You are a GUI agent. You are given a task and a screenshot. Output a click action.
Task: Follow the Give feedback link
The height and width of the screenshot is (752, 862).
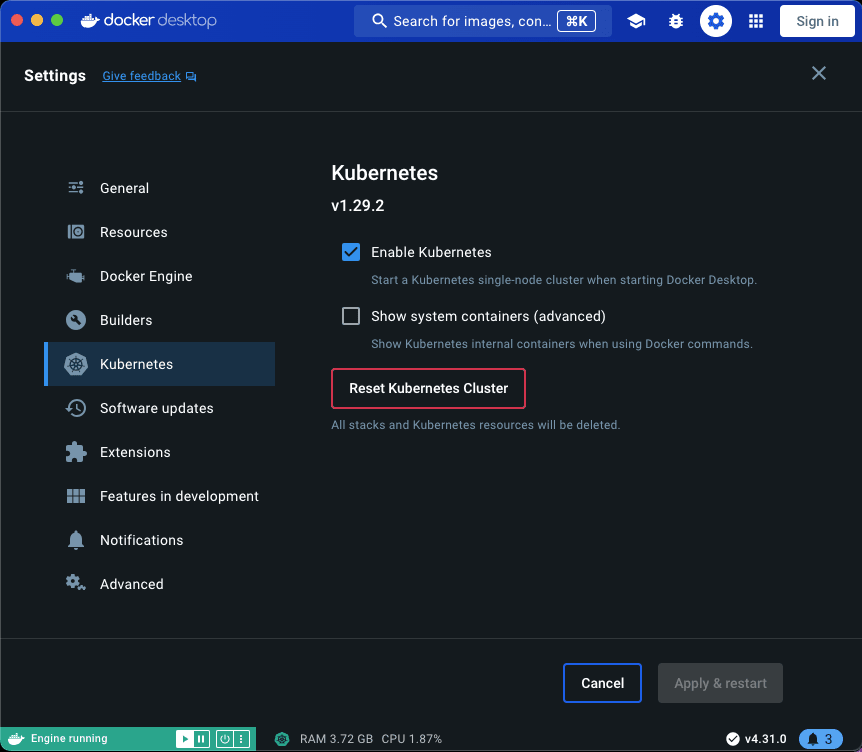(141, 76)
